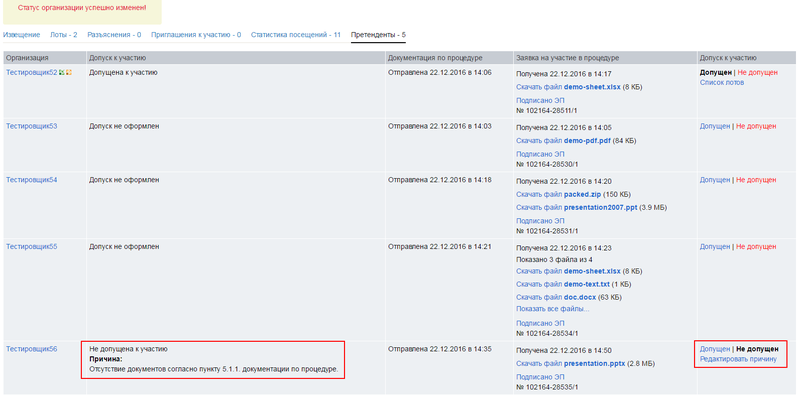Set Тестировщик56 status to Допущен

[x=715, y=349]
